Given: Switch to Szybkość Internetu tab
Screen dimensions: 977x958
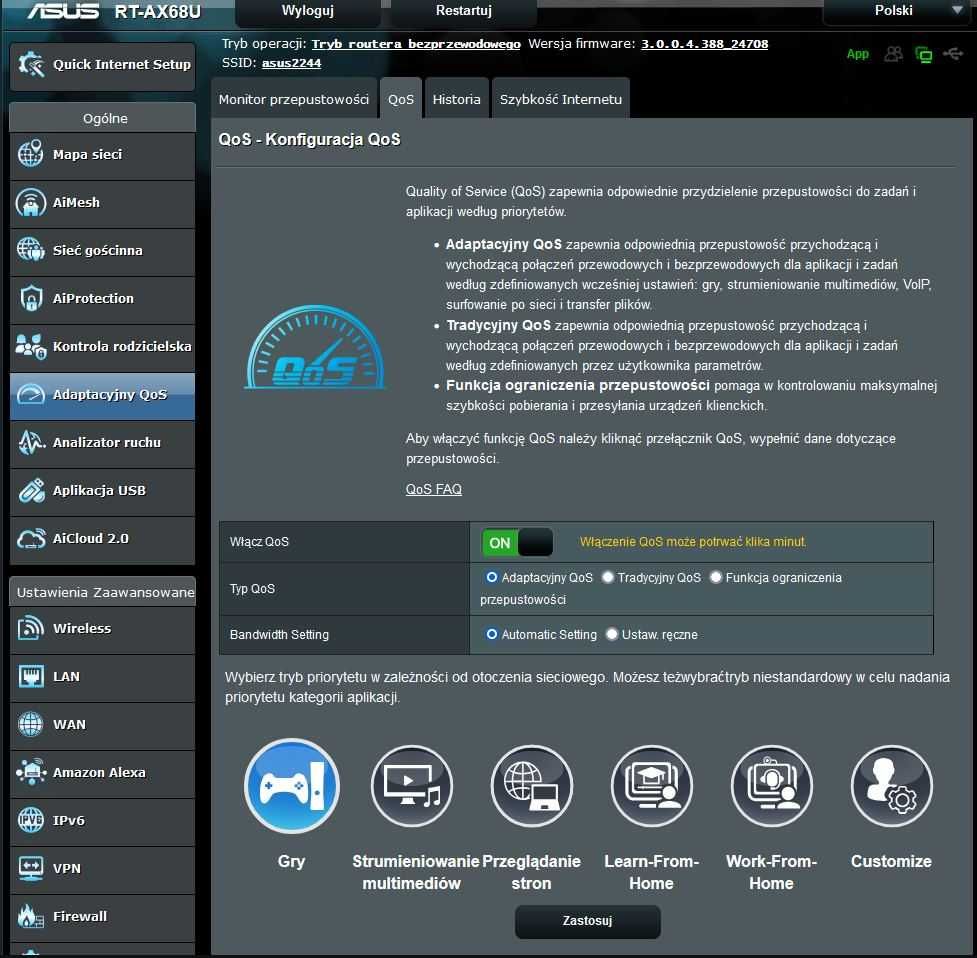Looking at the screenshot, I should 560,99.
